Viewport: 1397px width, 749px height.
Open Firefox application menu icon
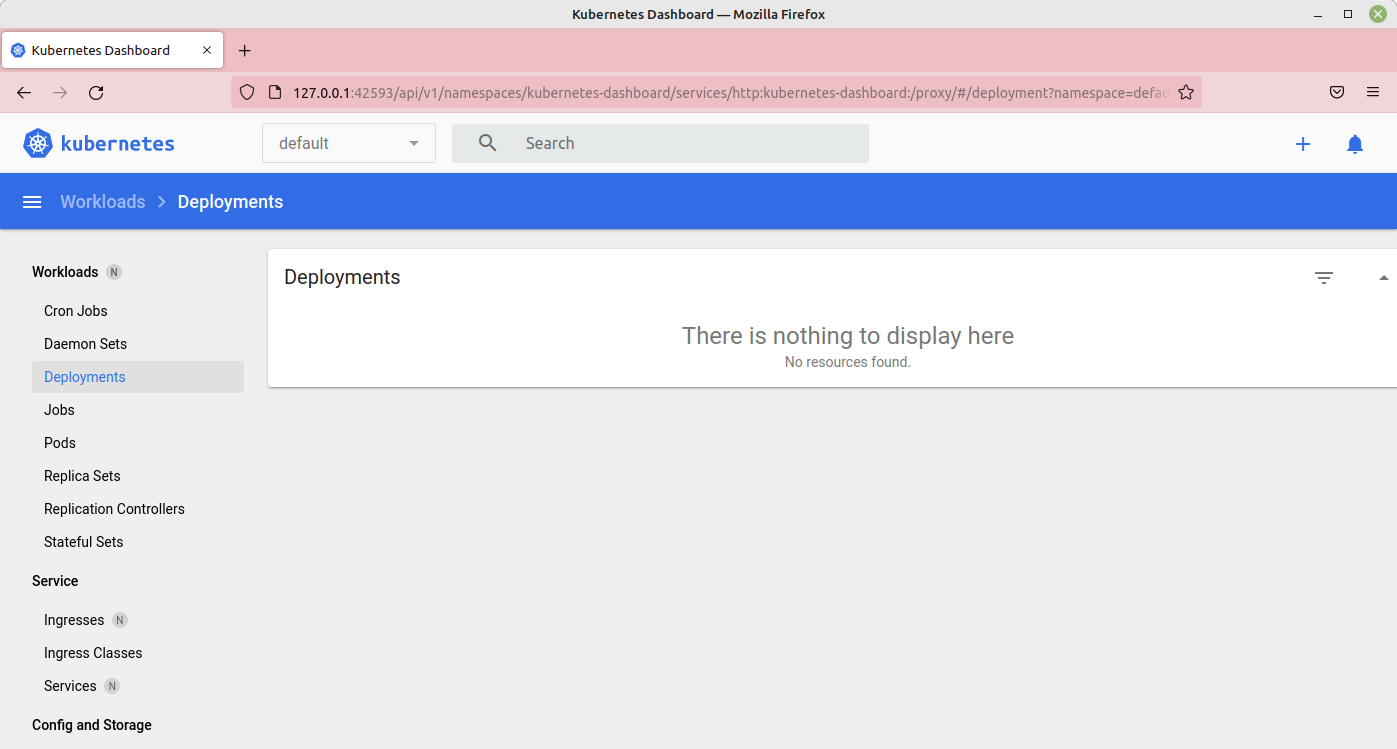(x=1373, y=93)
